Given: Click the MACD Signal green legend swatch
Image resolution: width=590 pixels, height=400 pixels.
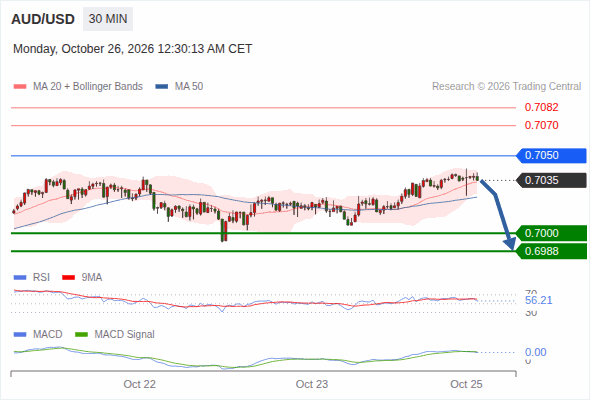Looking at the screenshot, I should pyautogui.click(x=81, y=335).
